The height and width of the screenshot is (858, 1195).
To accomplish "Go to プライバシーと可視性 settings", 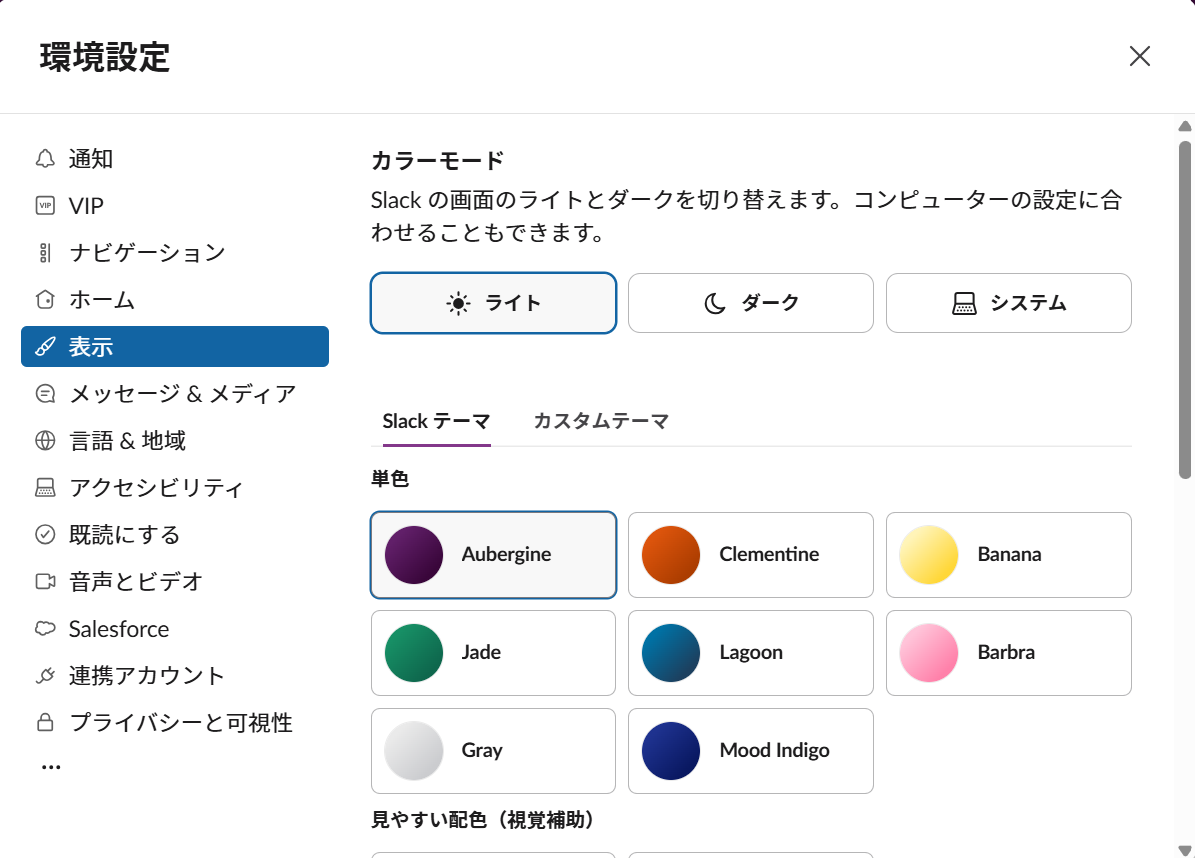I will 180,723.
